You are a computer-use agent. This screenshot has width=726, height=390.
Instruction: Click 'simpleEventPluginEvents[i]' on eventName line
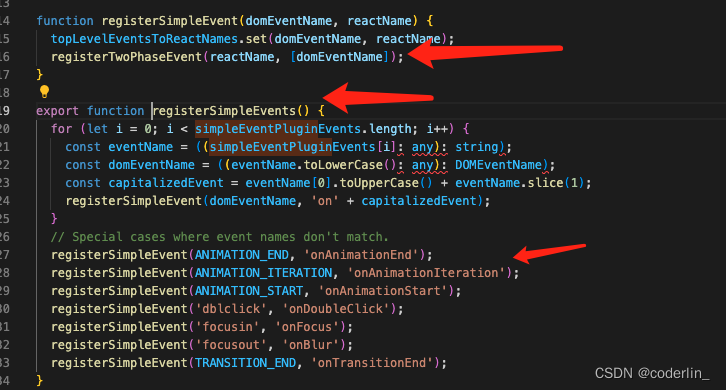click(303, 147)
